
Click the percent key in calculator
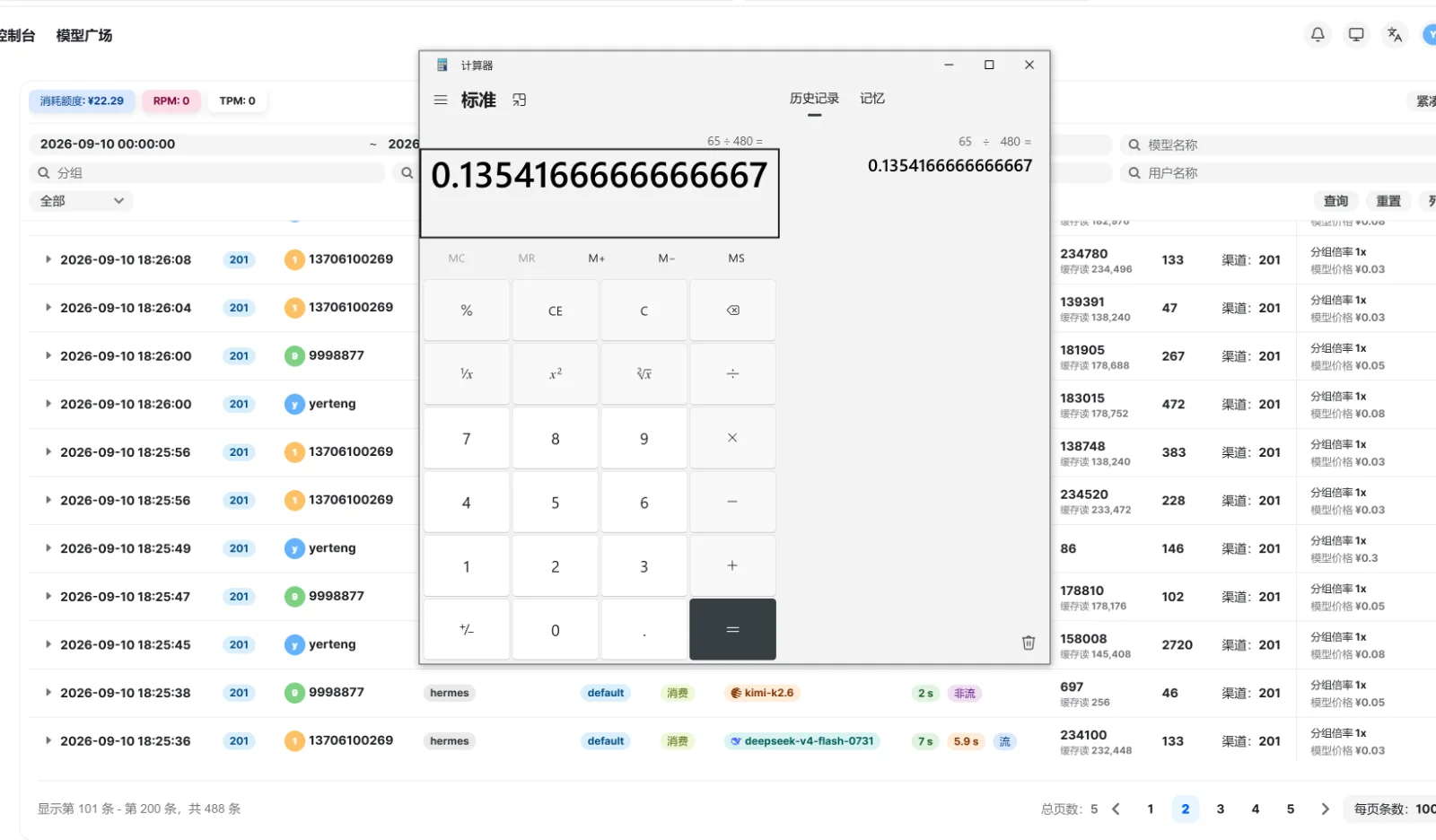click(x=467, y=311)
